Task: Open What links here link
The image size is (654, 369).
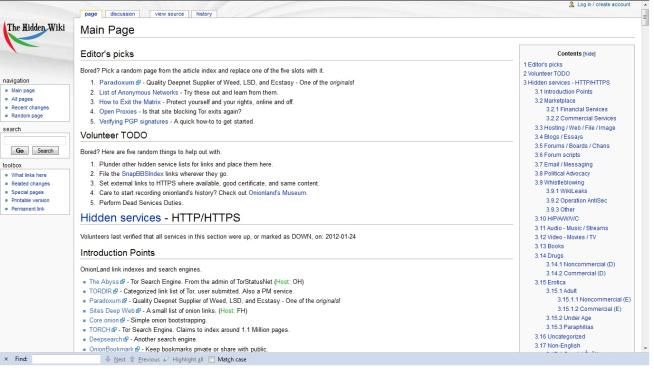Action: point(29,175)
